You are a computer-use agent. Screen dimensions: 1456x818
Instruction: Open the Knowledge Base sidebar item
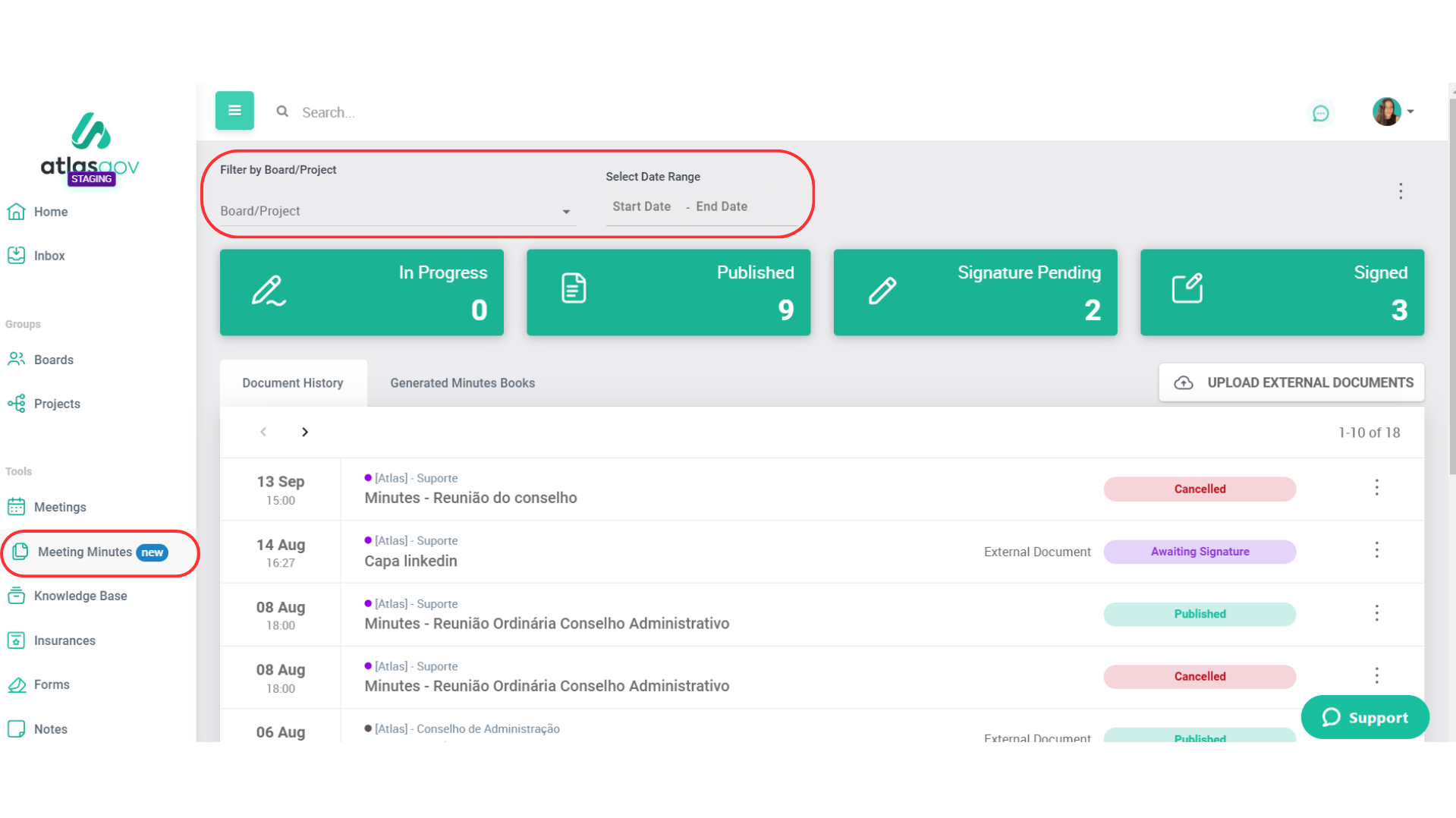click(80, 596)
